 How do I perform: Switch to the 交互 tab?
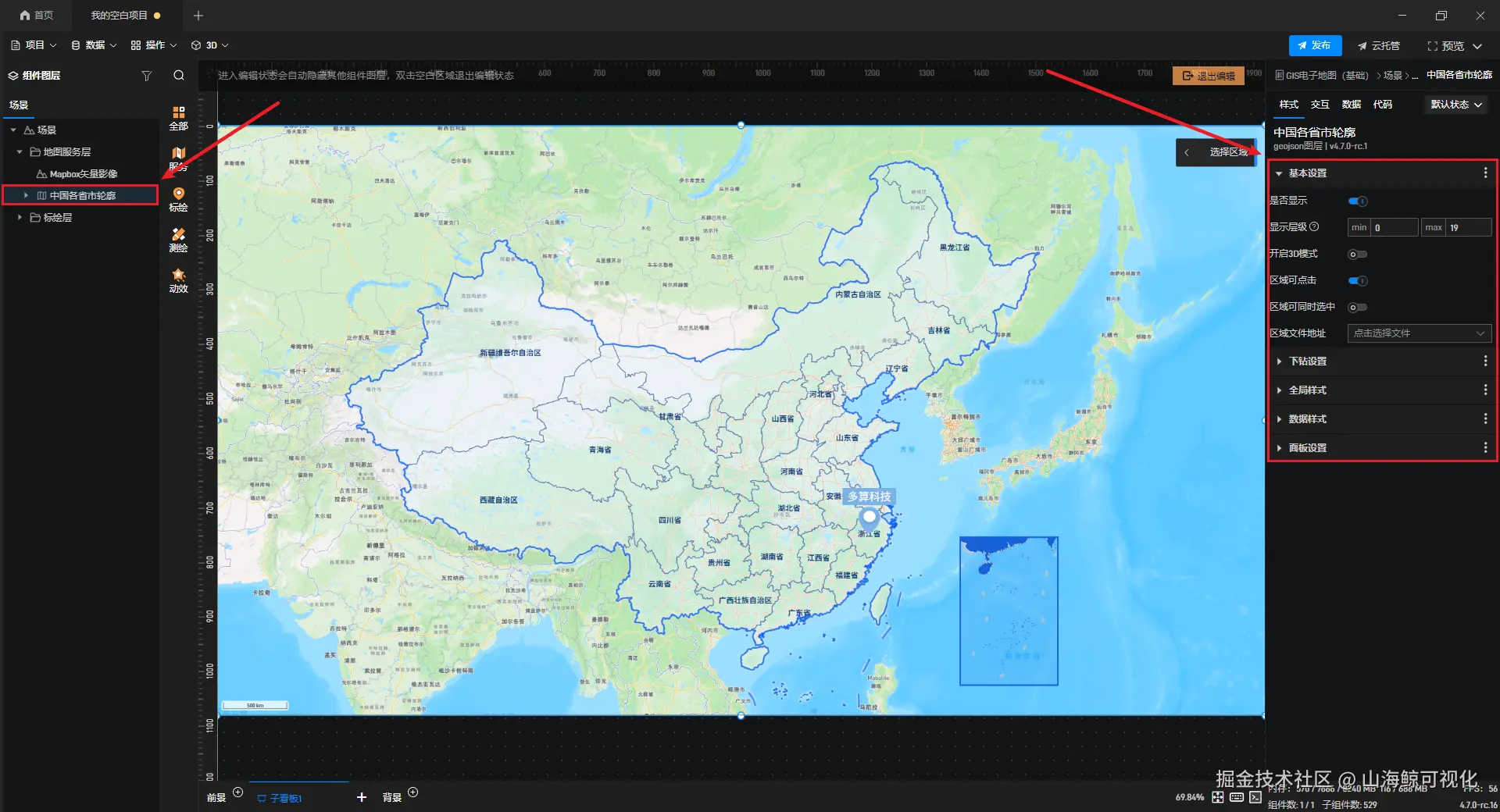[x=1320, y=105]
